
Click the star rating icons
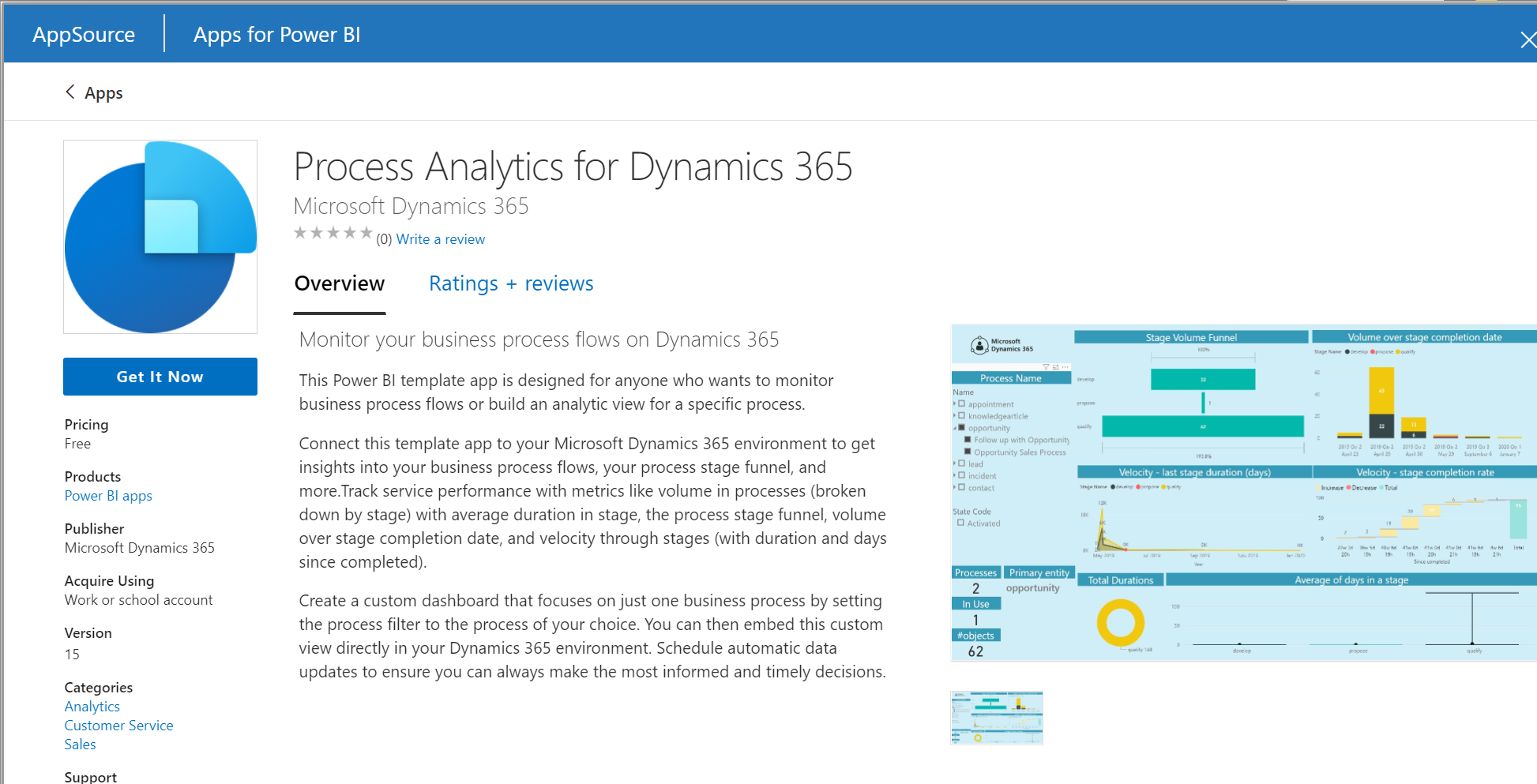point(333,233)
